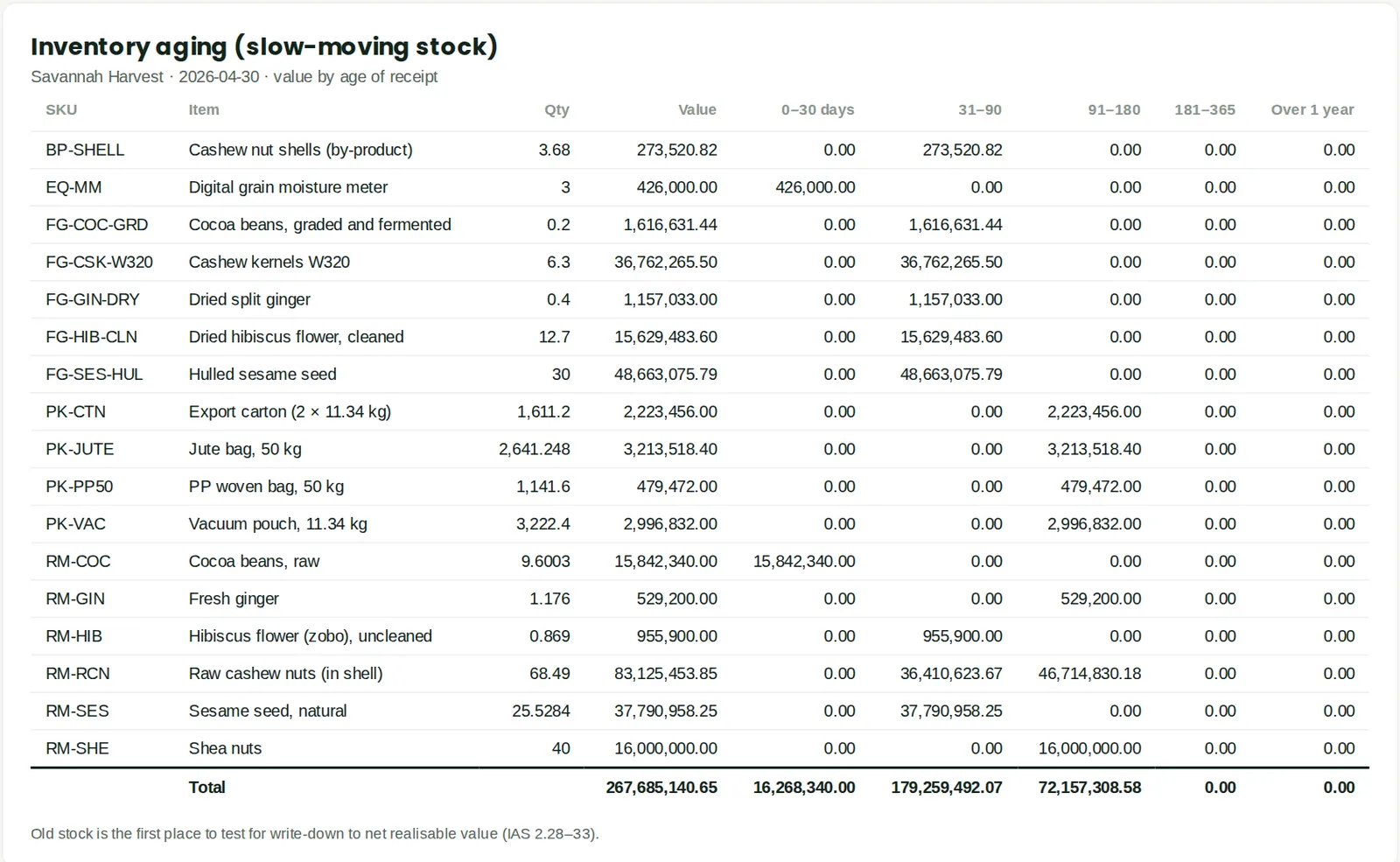Select Raw cashew nuts (in shell) row
1400x862 pixels.
pos(700,674)
